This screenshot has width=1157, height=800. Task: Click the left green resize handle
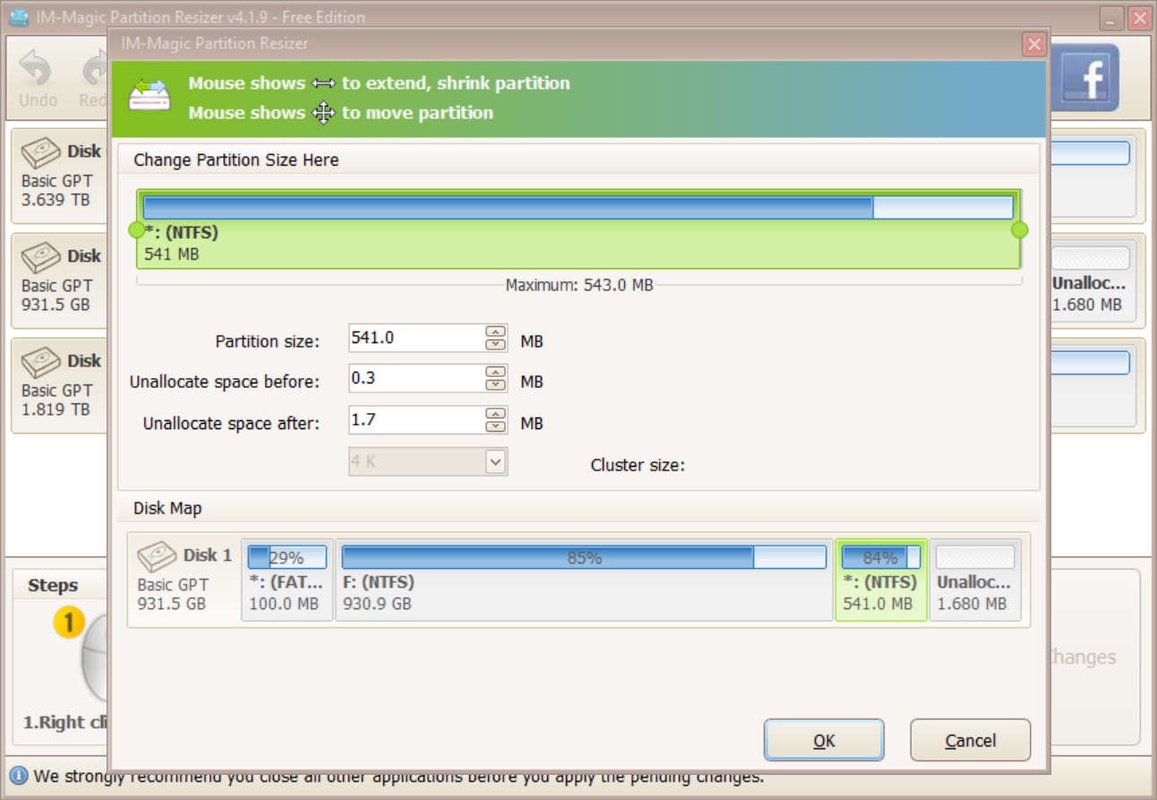click(x=137, y=230)
